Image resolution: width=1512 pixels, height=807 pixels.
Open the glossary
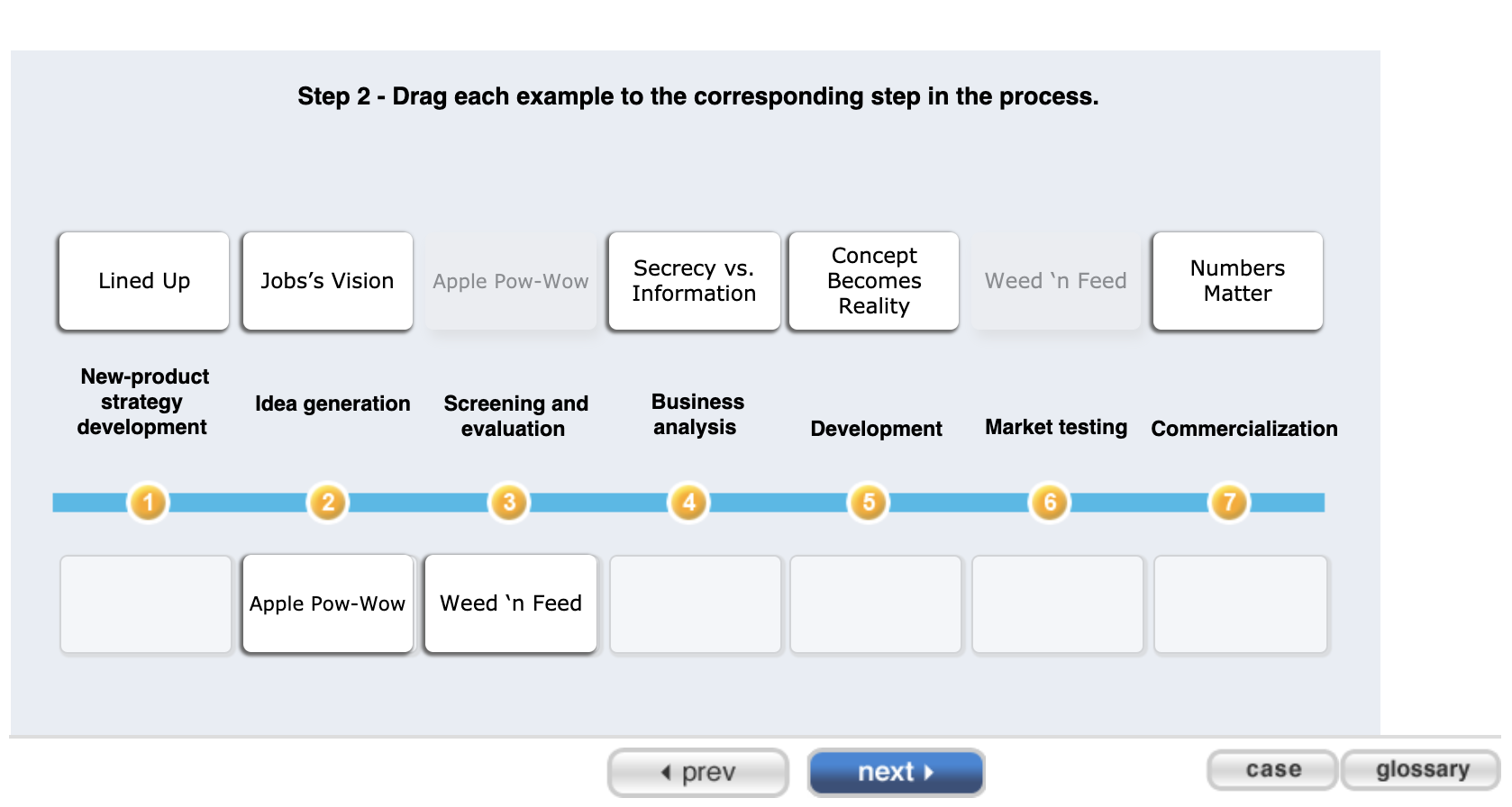click(x=1421, y=770)
